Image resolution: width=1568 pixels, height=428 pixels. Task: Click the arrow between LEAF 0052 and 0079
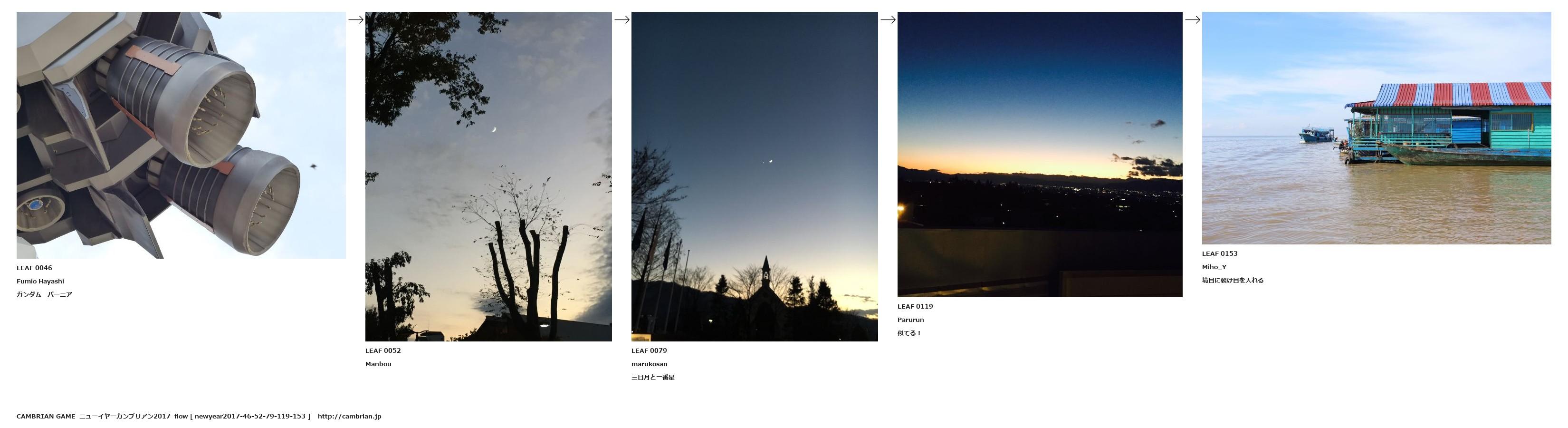click(x=622, y=19)
